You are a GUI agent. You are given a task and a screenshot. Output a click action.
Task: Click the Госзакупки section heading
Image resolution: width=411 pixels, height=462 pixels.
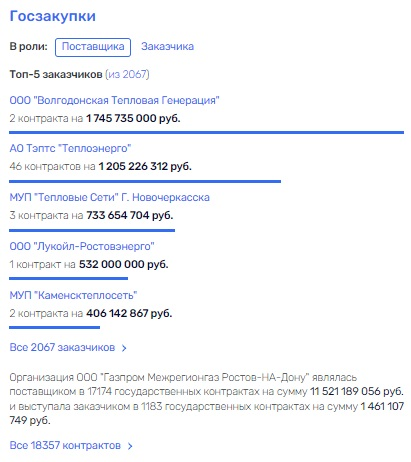pos(53,16)
